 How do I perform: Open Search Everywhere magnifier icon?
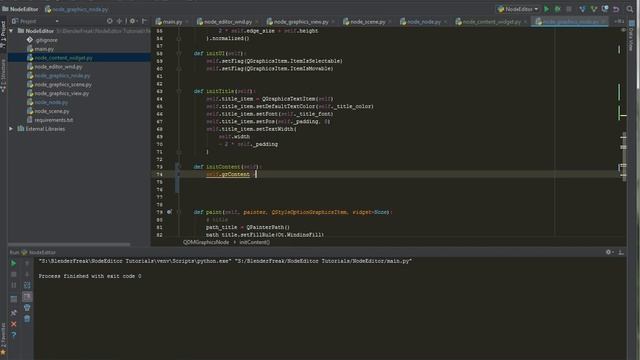[630, 9]
